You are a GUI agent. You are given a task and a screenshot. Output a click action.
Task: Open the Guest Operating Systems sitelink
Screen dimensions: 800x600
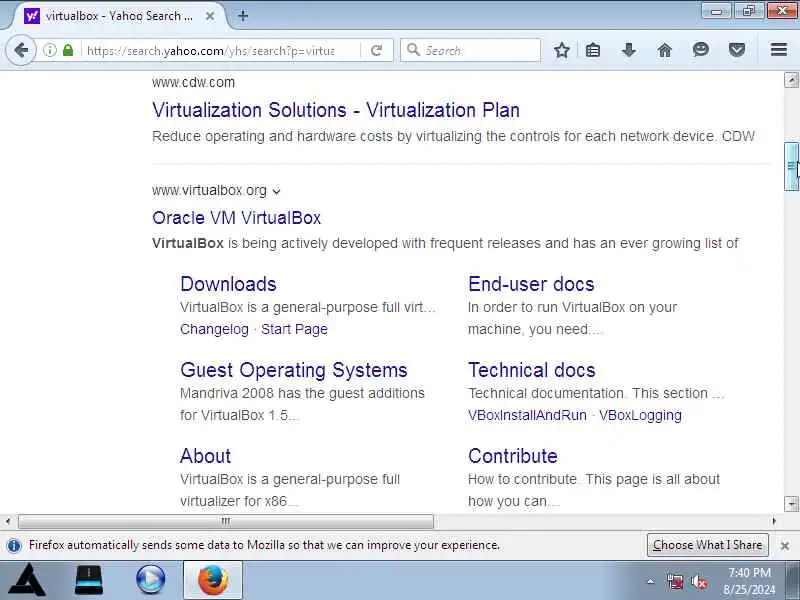click(x=294, y=370)
